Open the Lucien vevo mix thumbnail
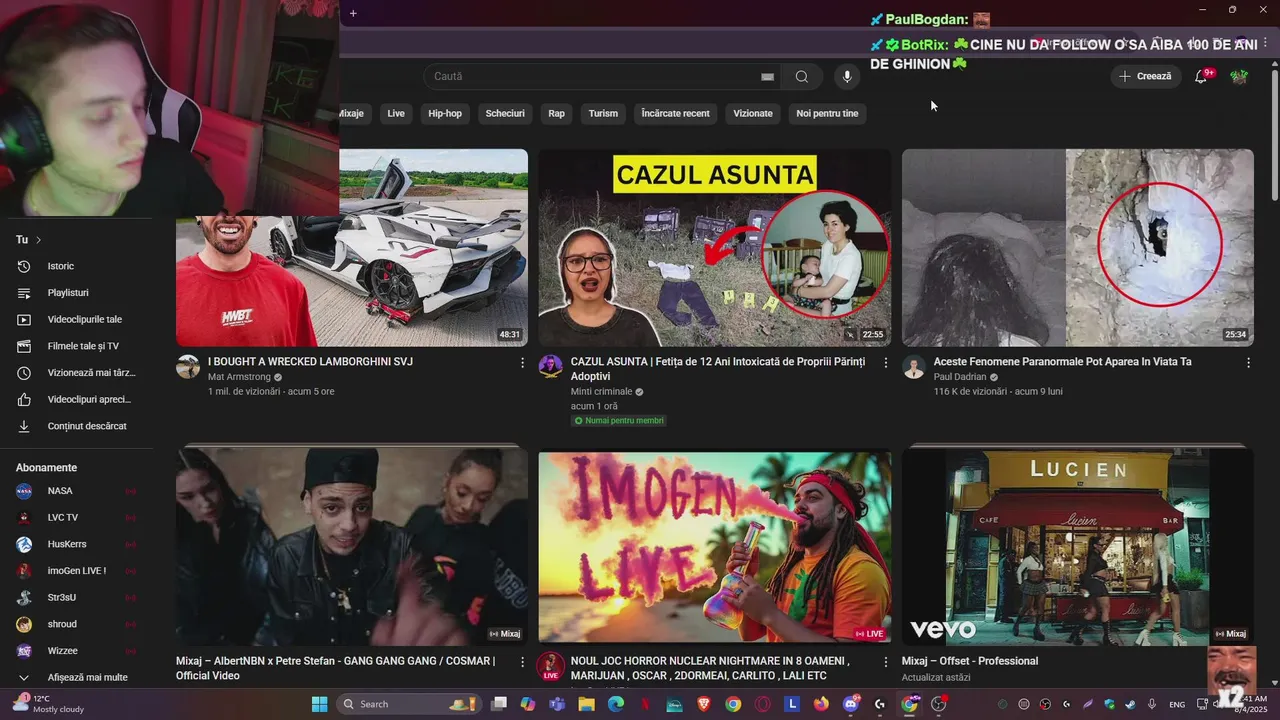This screenshot has width=1280, height=720. [1078, 546]
